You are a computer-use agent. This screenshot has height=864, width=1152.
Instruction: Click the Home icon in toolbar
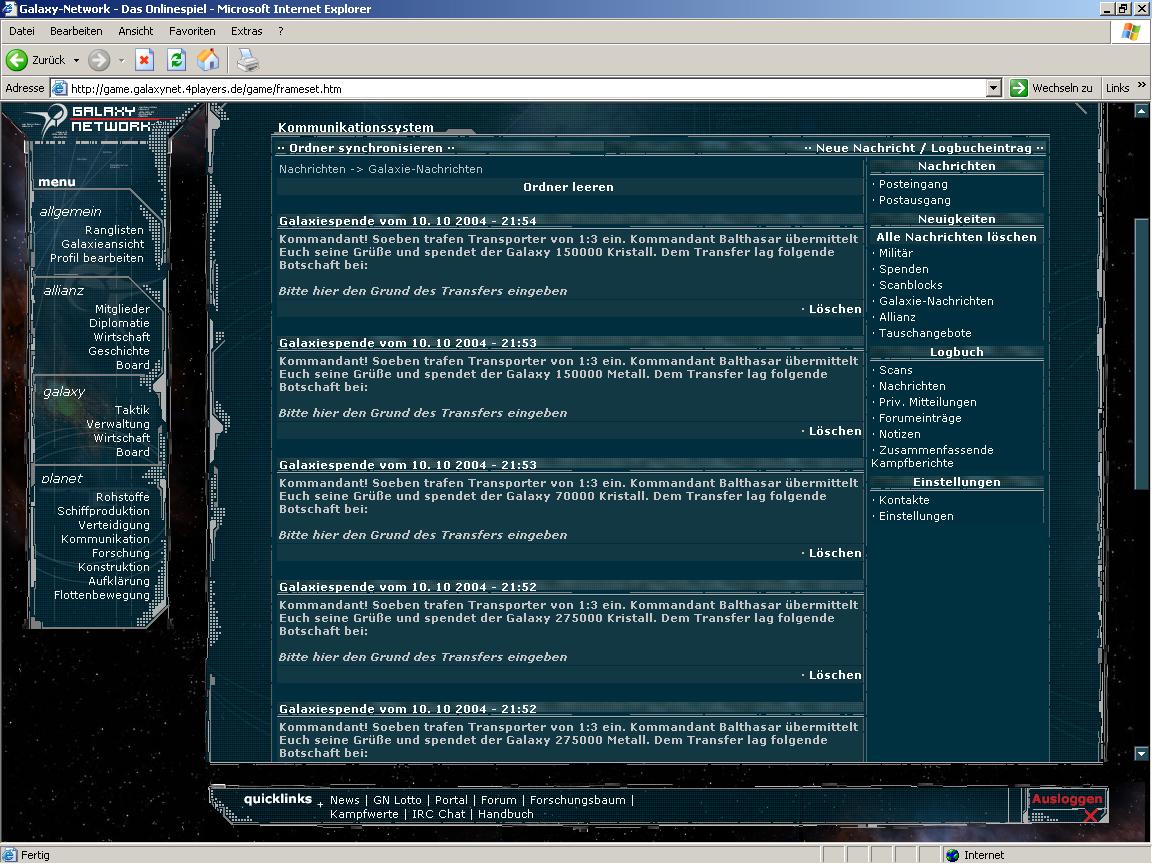(208, 60)
